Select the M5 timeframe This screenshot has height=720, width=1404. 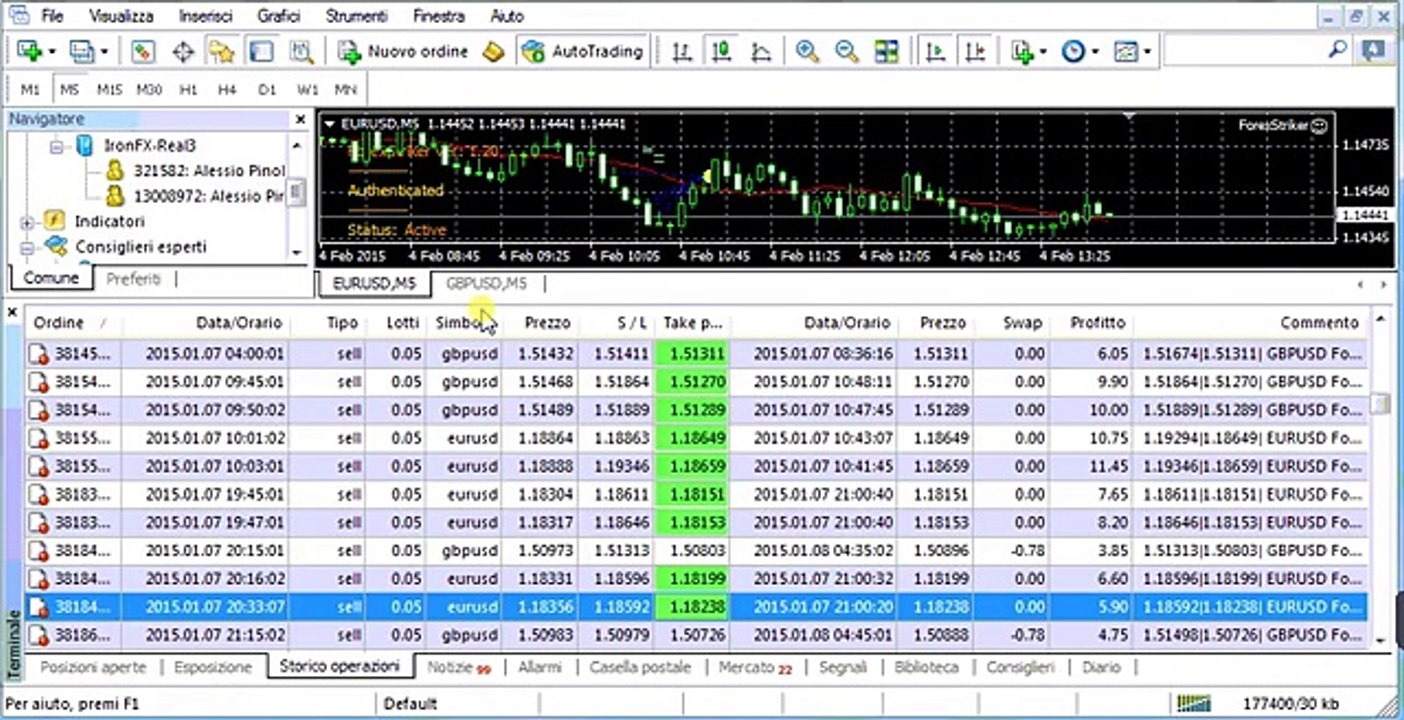(x=69, y=89)
